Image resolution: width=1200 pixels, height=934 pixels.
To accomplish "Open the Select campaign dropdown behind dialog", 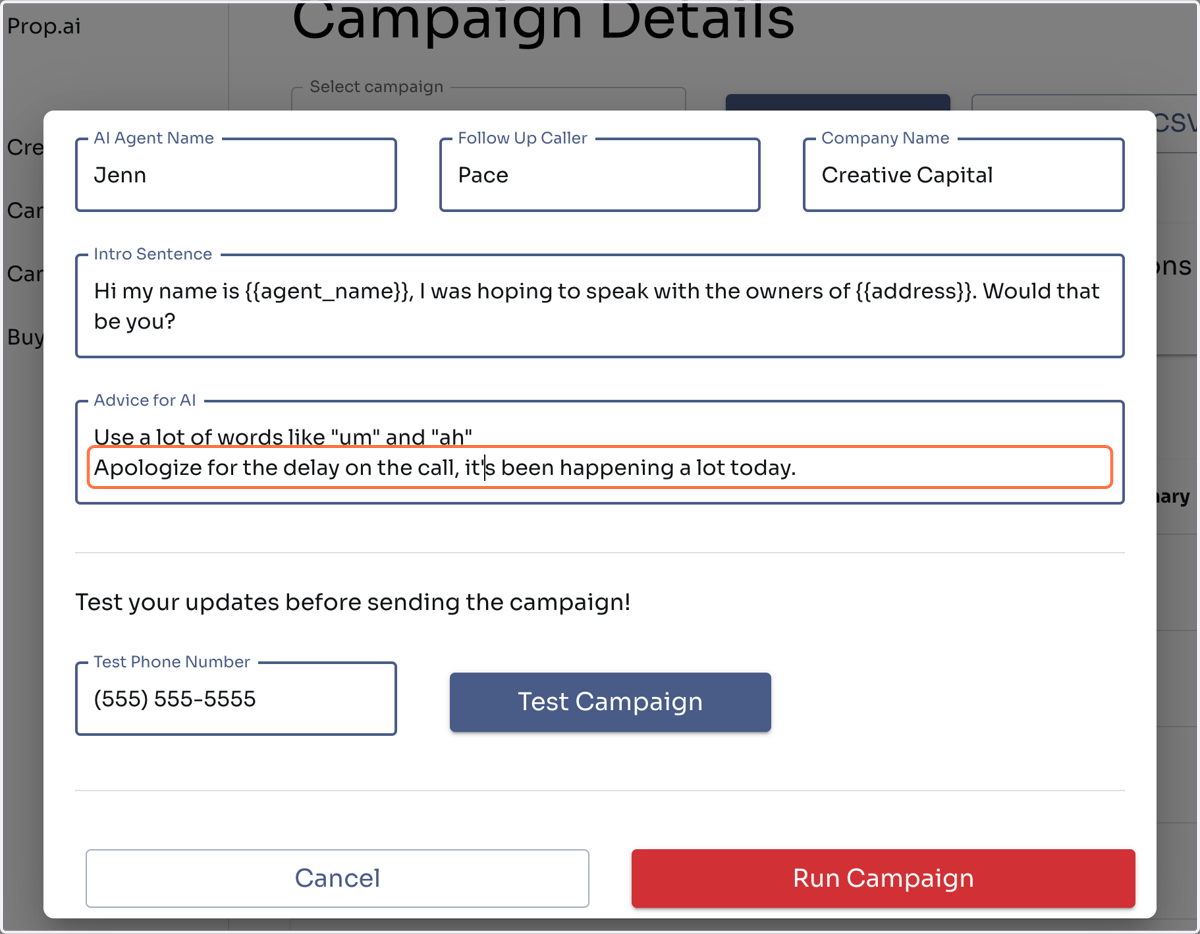I will (x=488, y=98).
